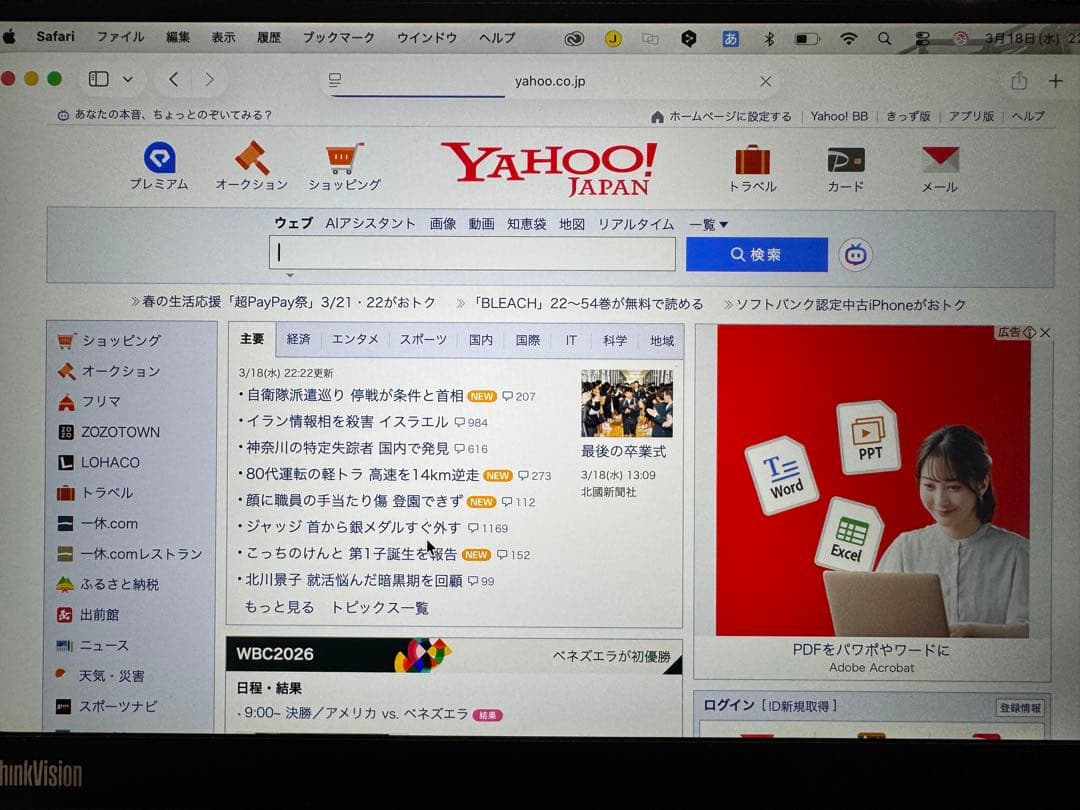
Task: Switch to the 国際 news tab
Action: (528, 340)
